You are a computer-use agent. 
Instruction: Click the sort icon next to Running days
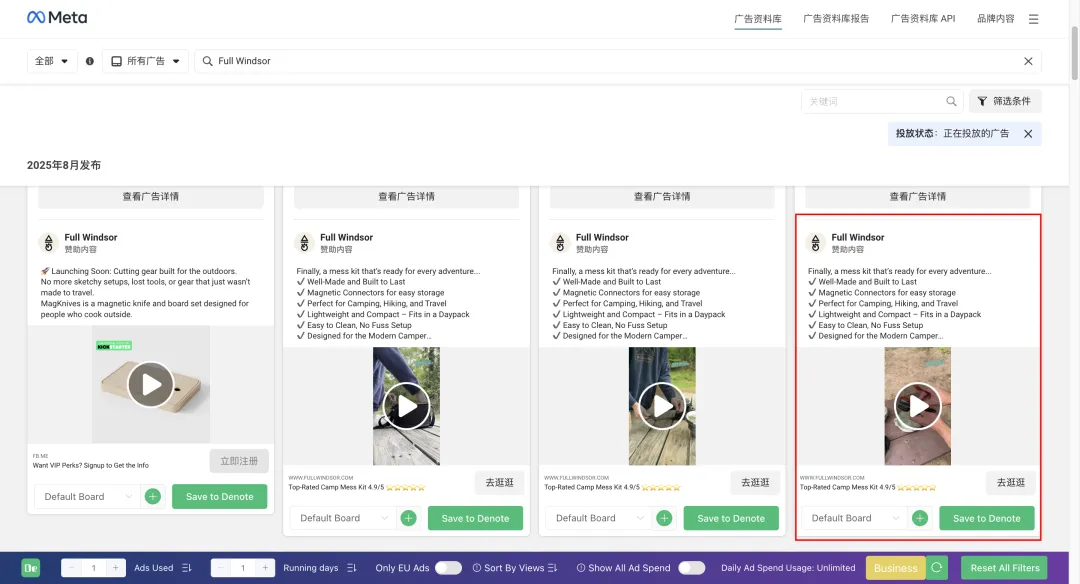[351, 568]
